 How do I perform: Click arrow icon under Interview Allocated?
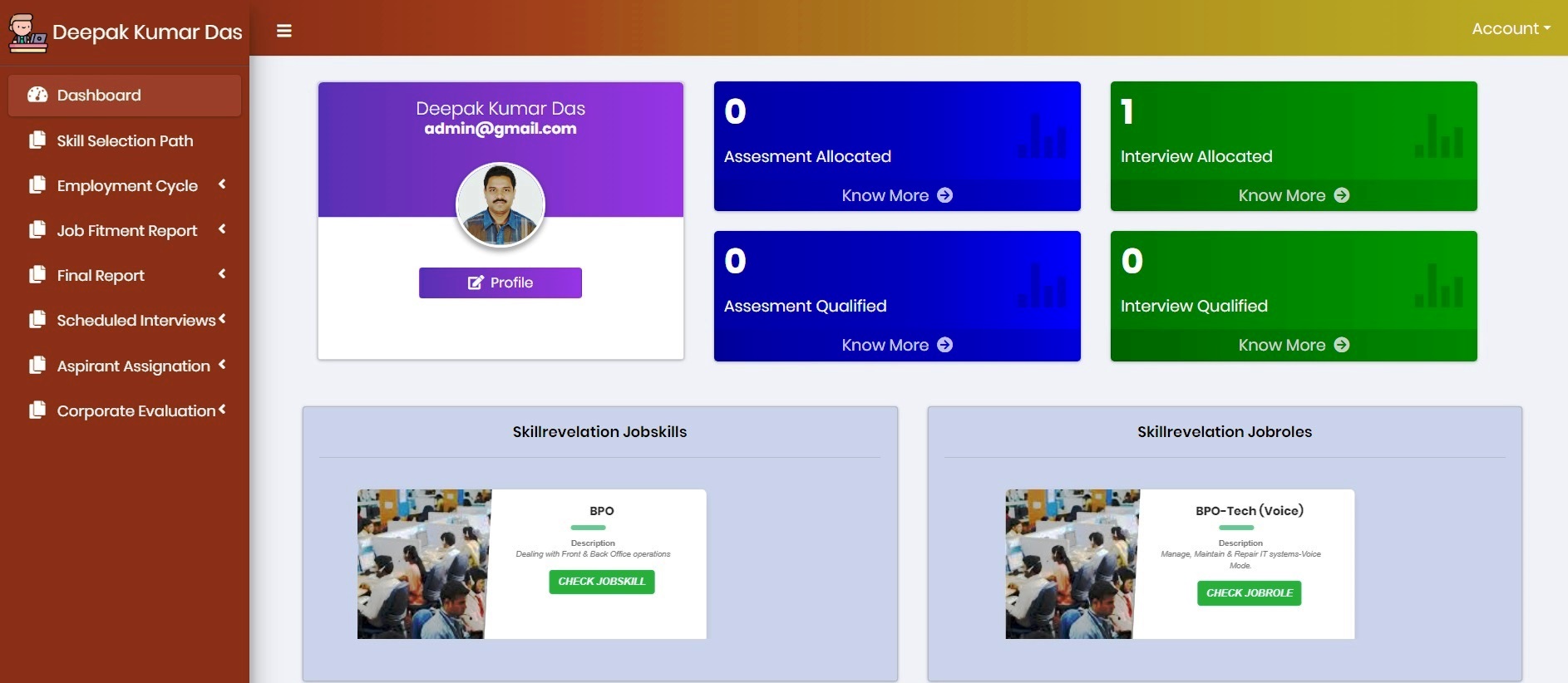[x=1341, y=195]
